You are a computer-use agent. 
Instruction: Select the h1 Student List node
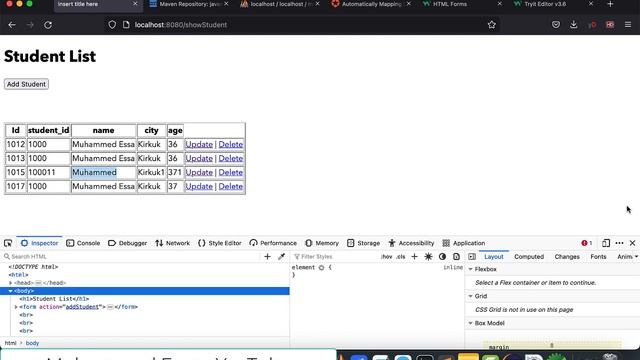(x=54, y=299)
